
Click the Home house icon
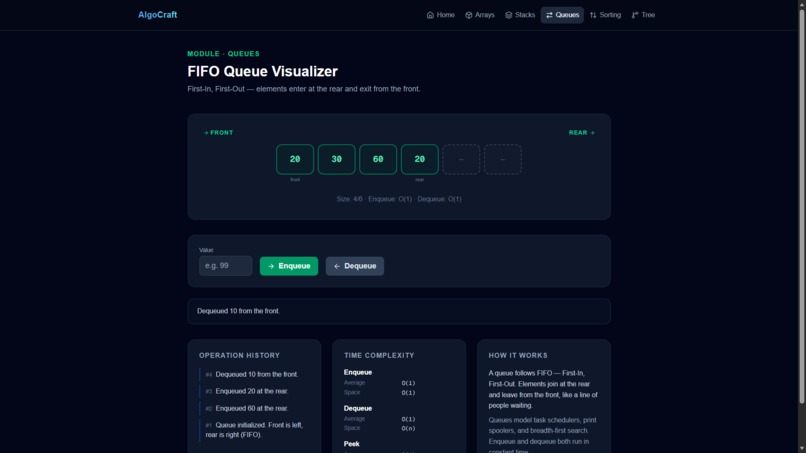tap(430, 15)
